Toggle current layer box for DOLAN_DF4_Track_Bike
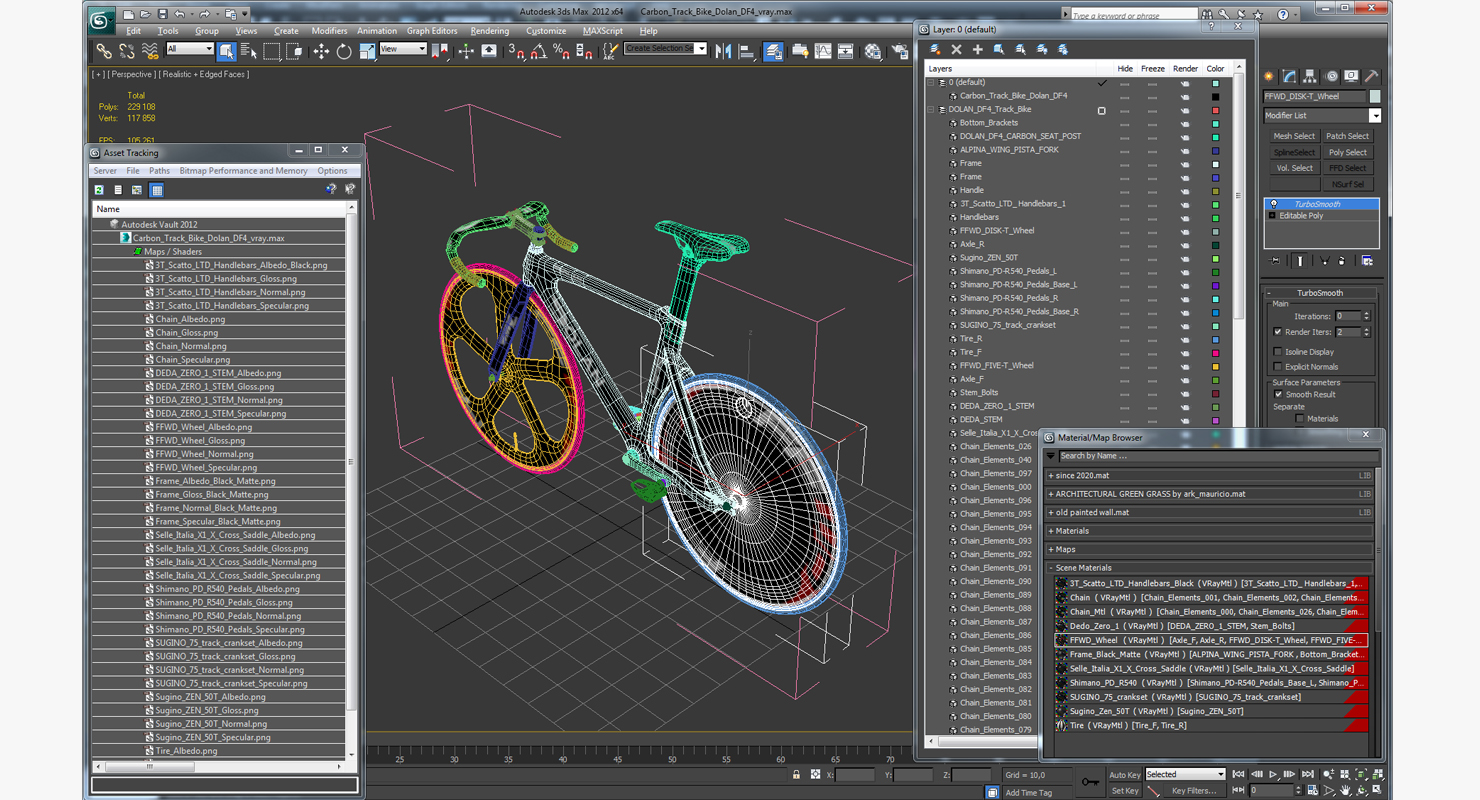The image size is (1480, 800). [1102, 110]
